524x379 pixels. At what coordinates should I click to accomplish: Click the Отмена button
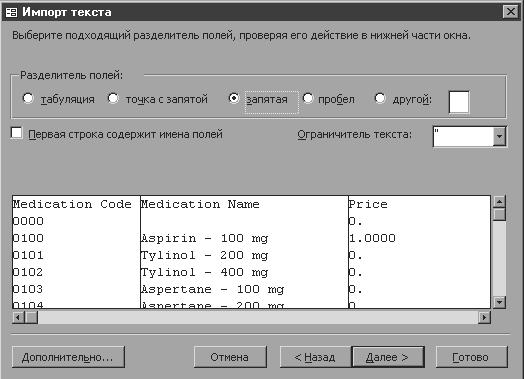tap(230, 357)
